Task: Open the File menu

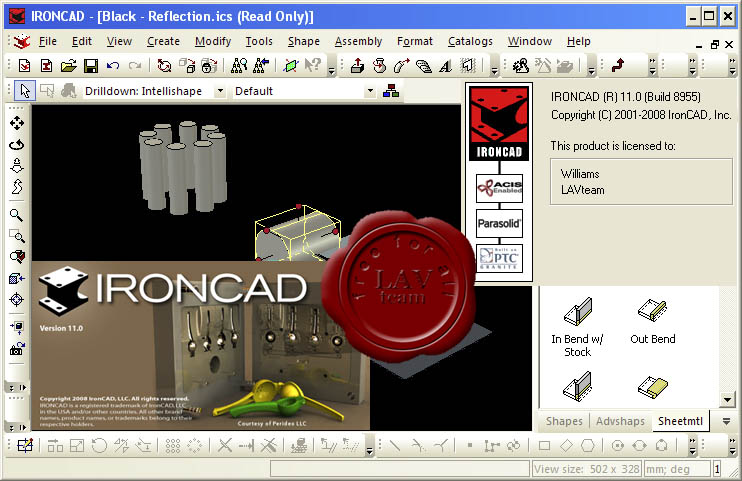Action: (47, 42)
